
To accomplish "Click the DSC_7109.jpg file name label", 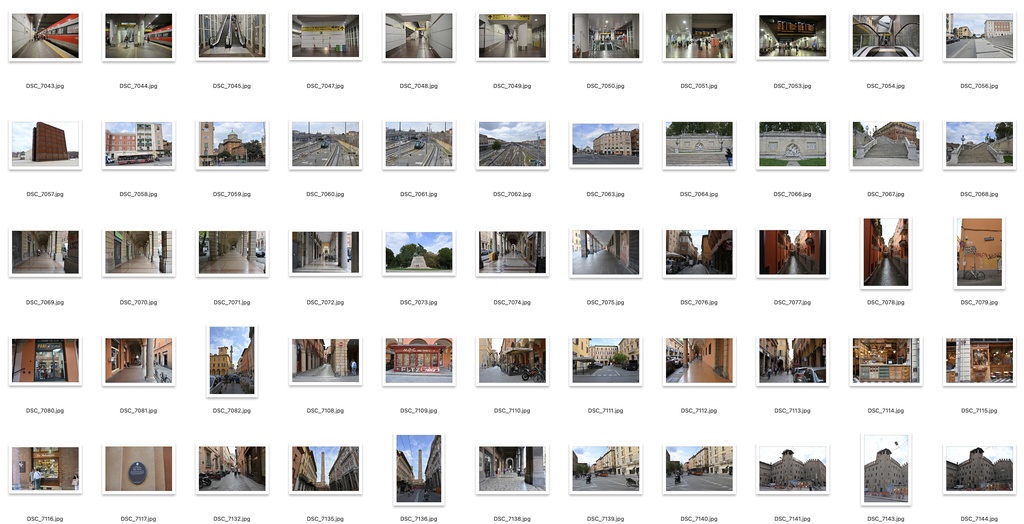I will click(x=419, y=411).
